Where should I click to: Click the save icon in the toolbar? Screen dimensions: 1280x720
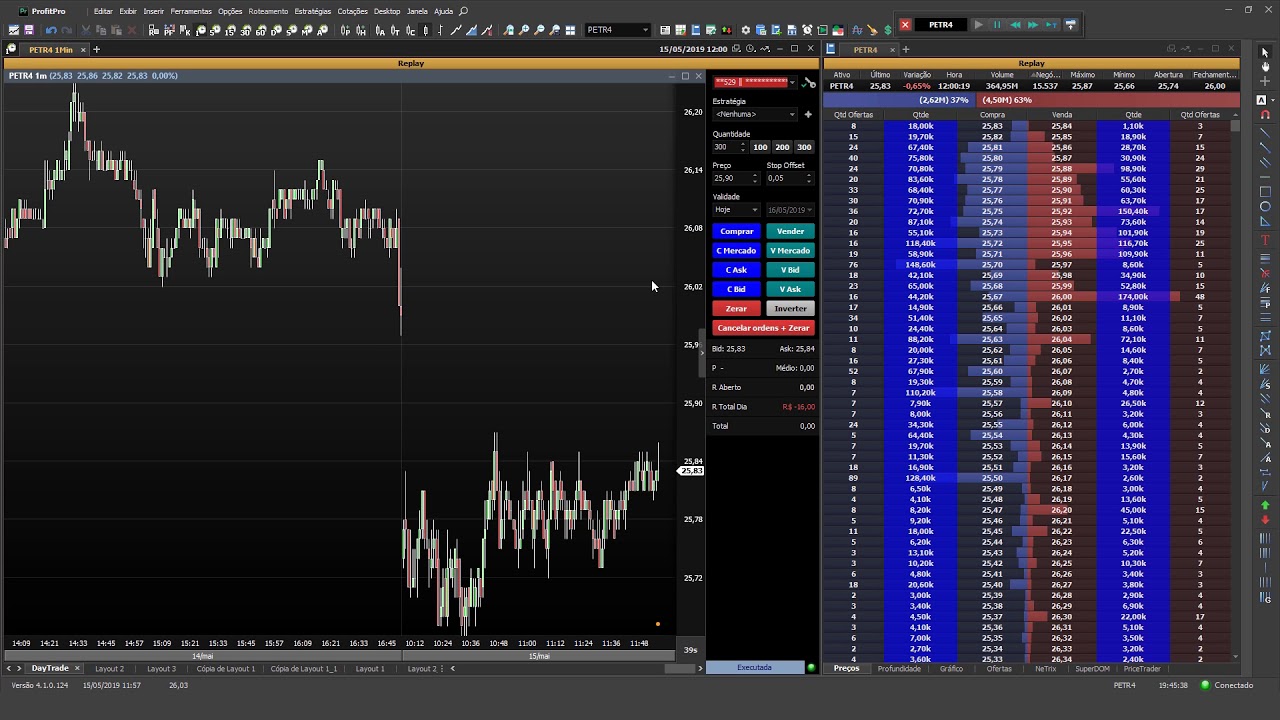coord(29,30)
